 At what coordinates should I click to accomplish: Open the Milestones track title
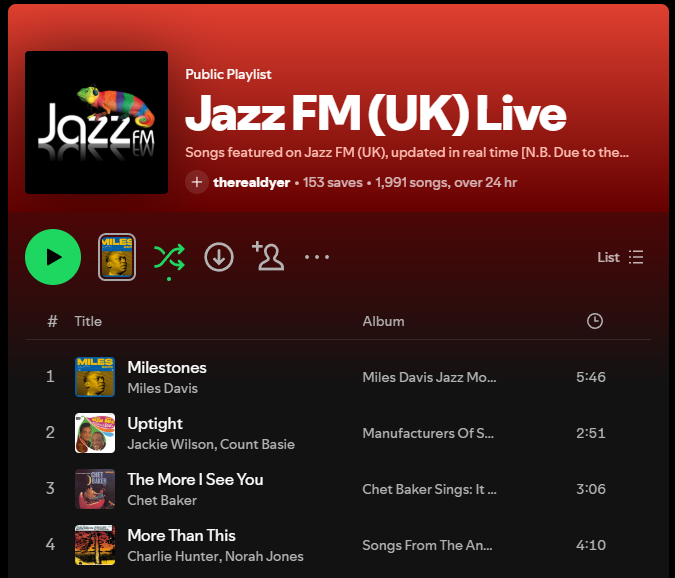tap(167, 368)
